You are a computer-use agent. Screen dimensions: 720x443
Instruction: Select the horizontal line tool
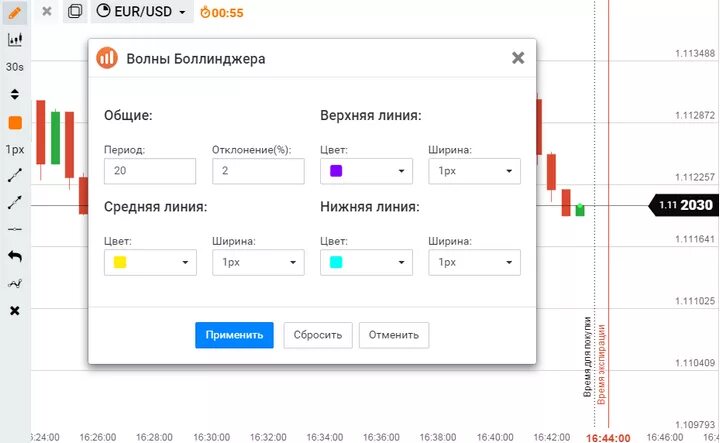pyautogui.click(x=15, y=229)
